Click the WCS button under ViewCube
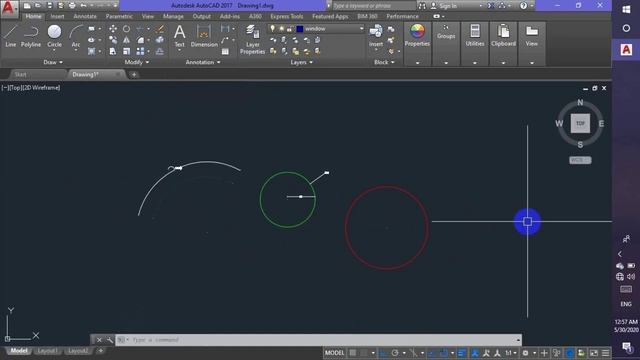Image resolution: width=640 pixels, height=360 pixels. coord(580,160)
